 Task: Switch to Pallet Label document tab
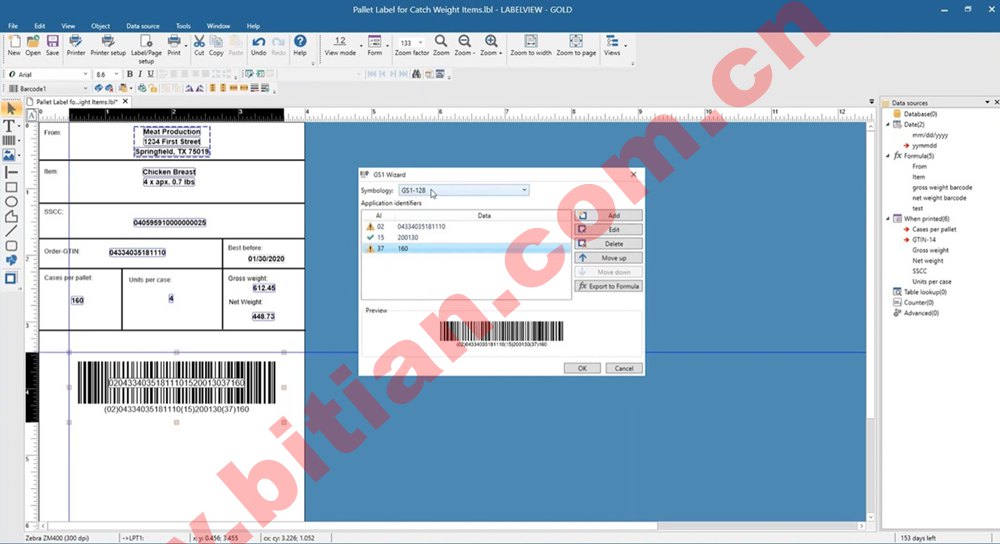(76, 101)
